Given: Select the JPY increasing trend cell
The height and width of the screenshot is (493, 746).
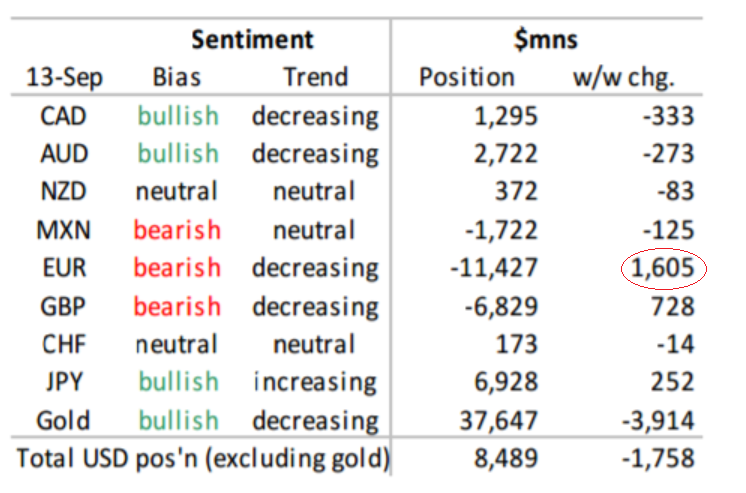Looking at the screenshot, I should click(315, 382).
